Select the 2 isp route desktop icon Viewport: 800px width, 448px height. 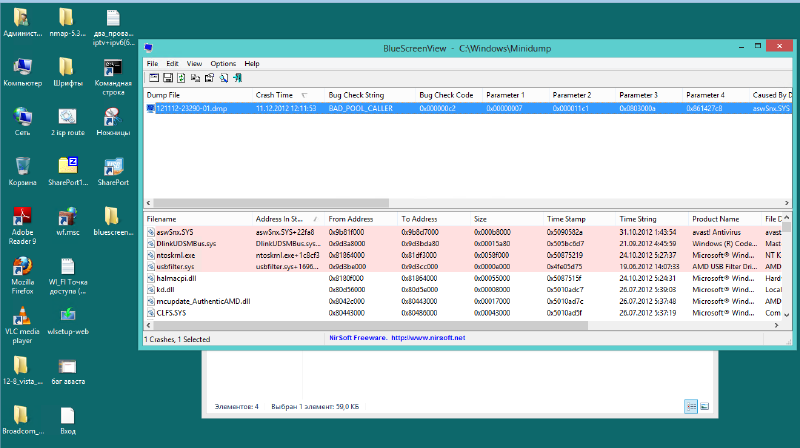click(x=67, y=121)
